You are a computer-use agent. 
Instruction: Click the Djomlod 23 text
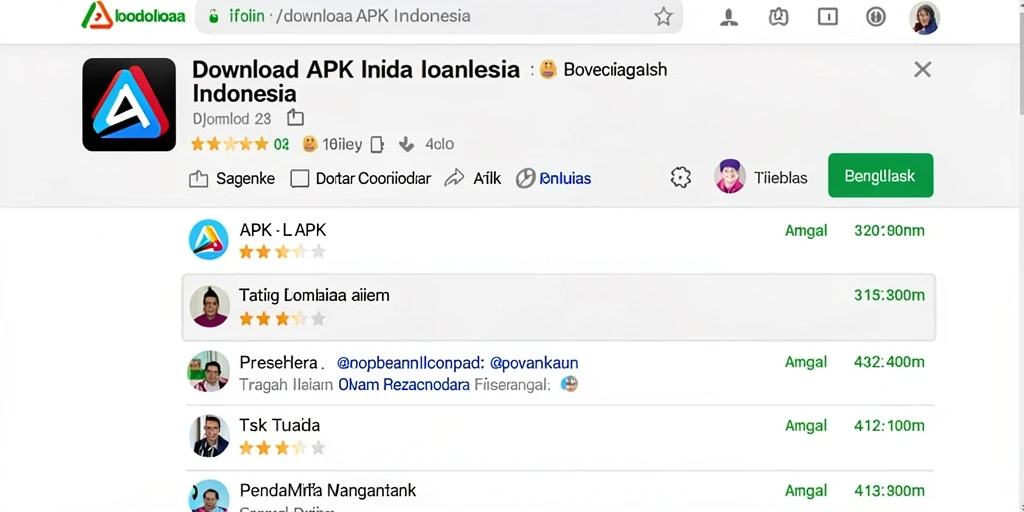point(232,119)
